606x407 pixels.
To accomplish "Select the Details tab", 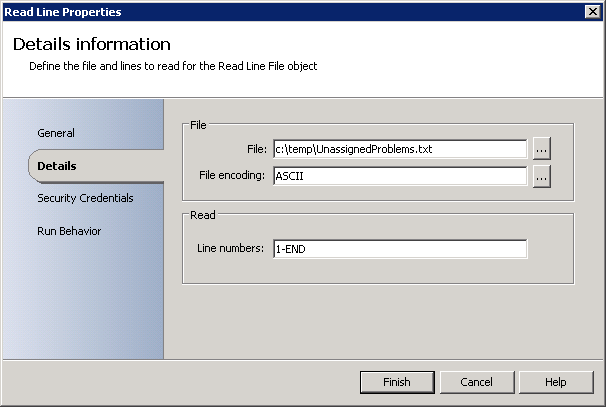I will pyautogui.click(x=57, y=166).
